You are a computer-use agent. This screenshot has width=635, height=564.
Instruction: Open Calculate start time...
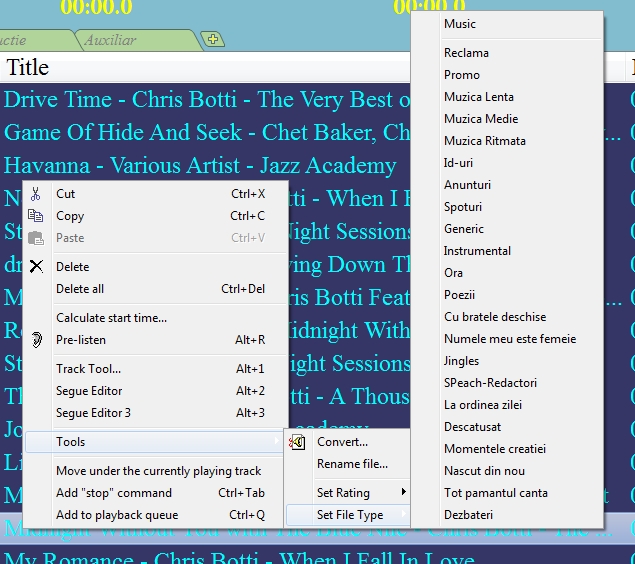tap(156, 318)
